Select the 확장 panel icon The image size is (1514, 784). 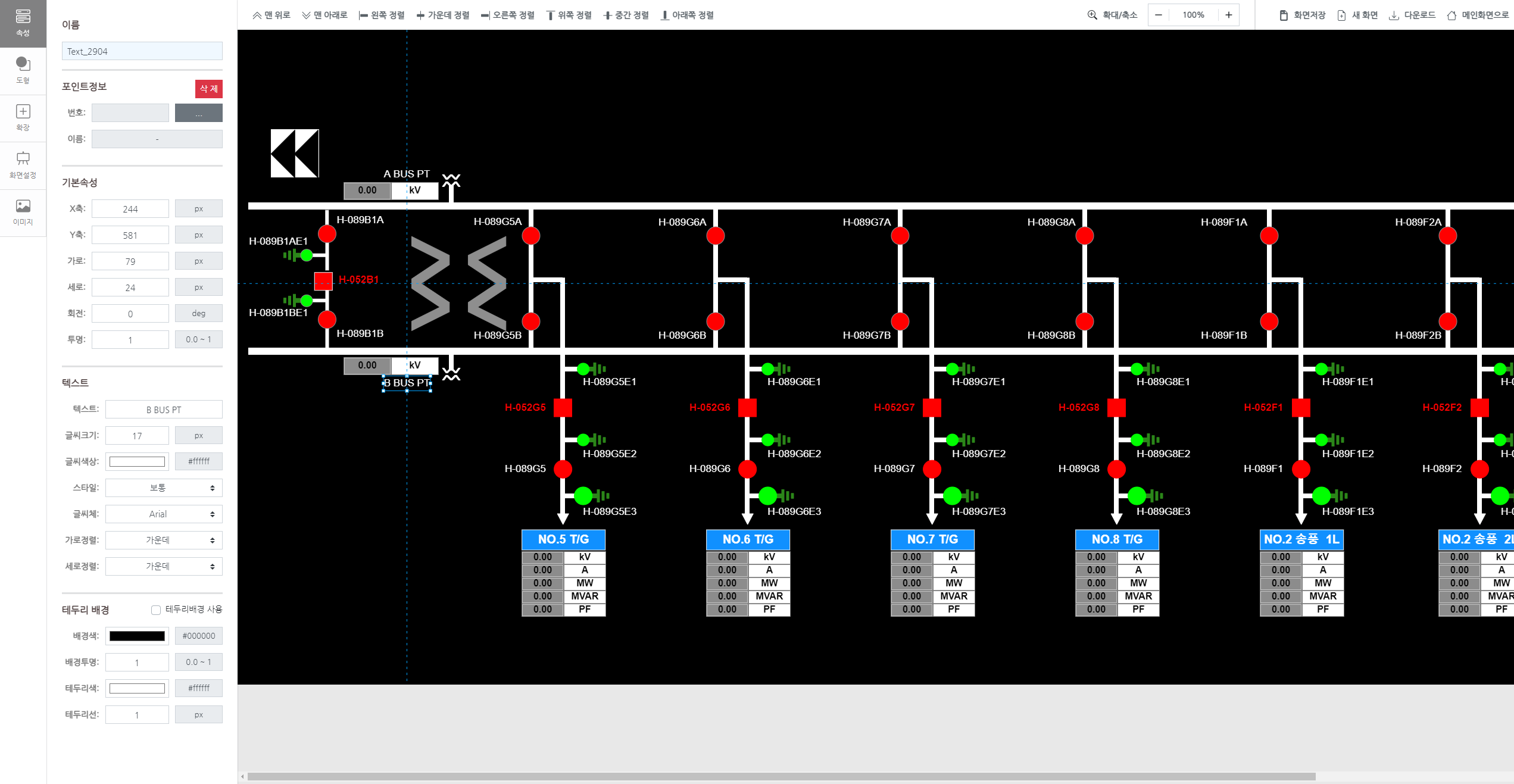(23, 118)
